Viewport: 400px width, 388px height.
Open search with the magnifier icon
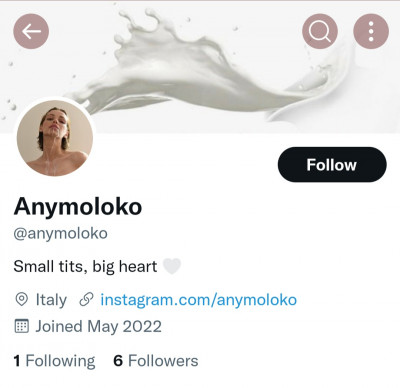tap(320, 31)
